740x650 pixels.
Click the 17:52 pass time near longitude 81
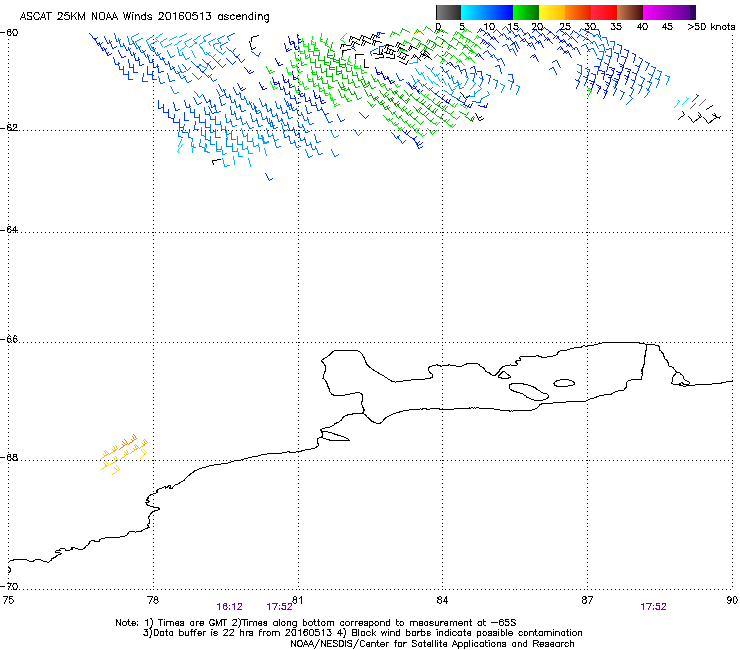point(279,607)
